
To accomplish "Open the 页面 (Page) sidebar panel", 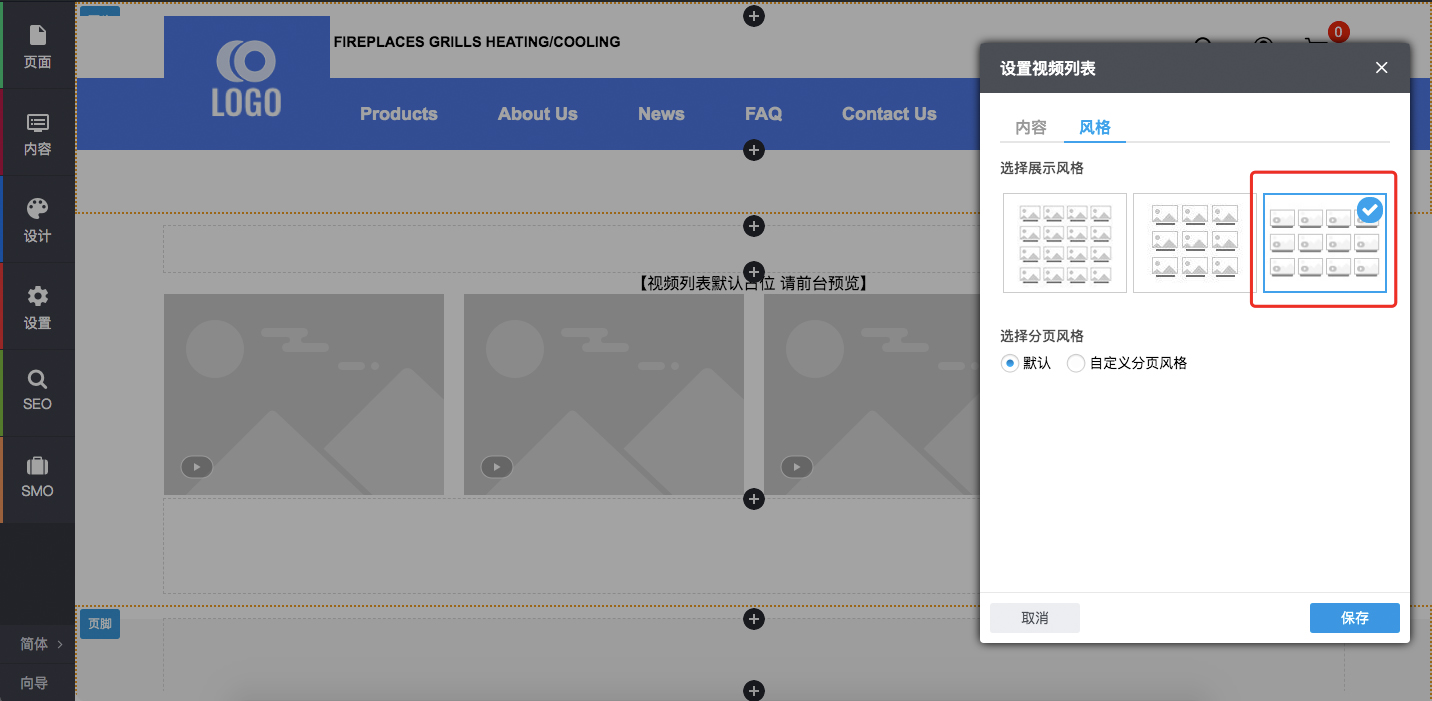I will (37, 46).
